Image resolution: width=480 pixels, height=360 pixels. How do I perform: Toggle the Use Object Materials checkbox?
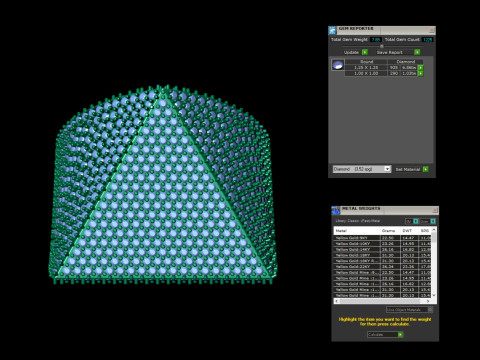coord(430,310)
